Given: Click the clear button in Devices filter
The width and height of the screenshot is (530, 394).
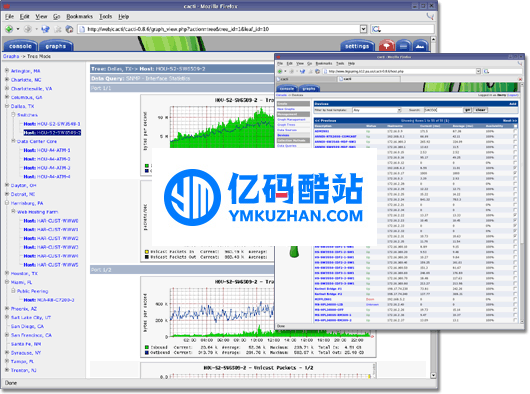Looking at the screenshot, I should tap(480, 110).
